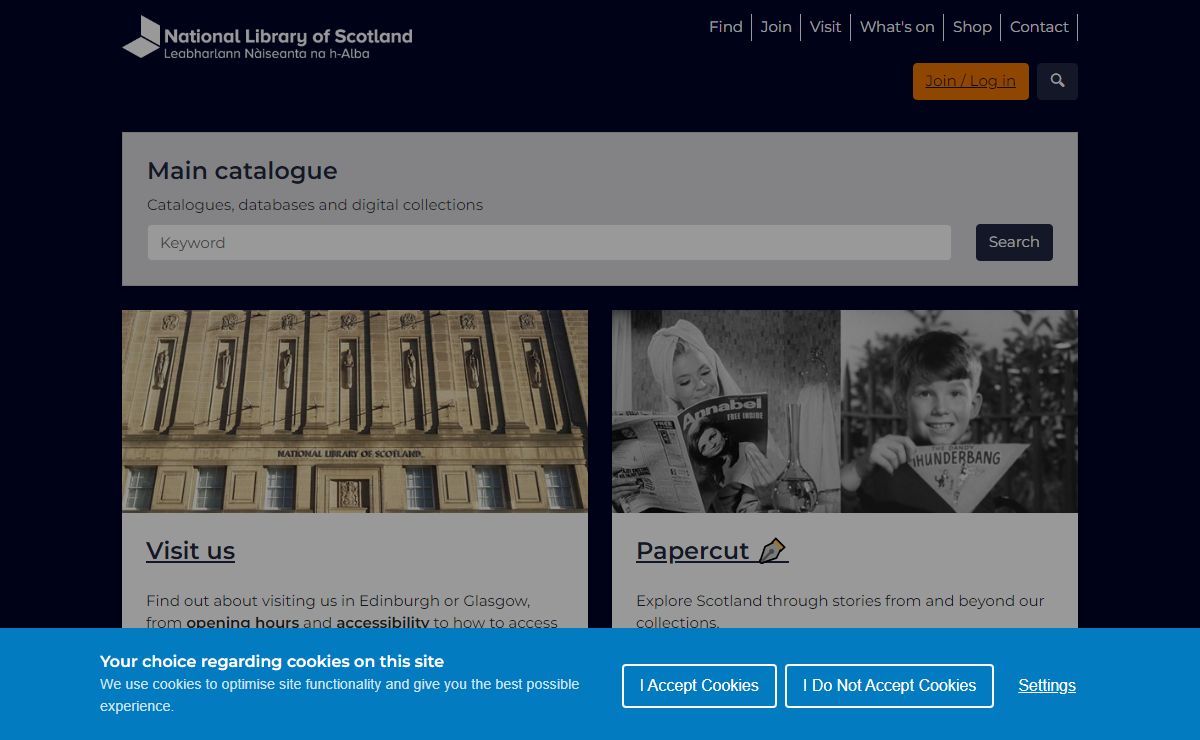This screenshot has width=1200, height=740.
Task: Click the Main catalogue heading text
Action: (242, 171)
